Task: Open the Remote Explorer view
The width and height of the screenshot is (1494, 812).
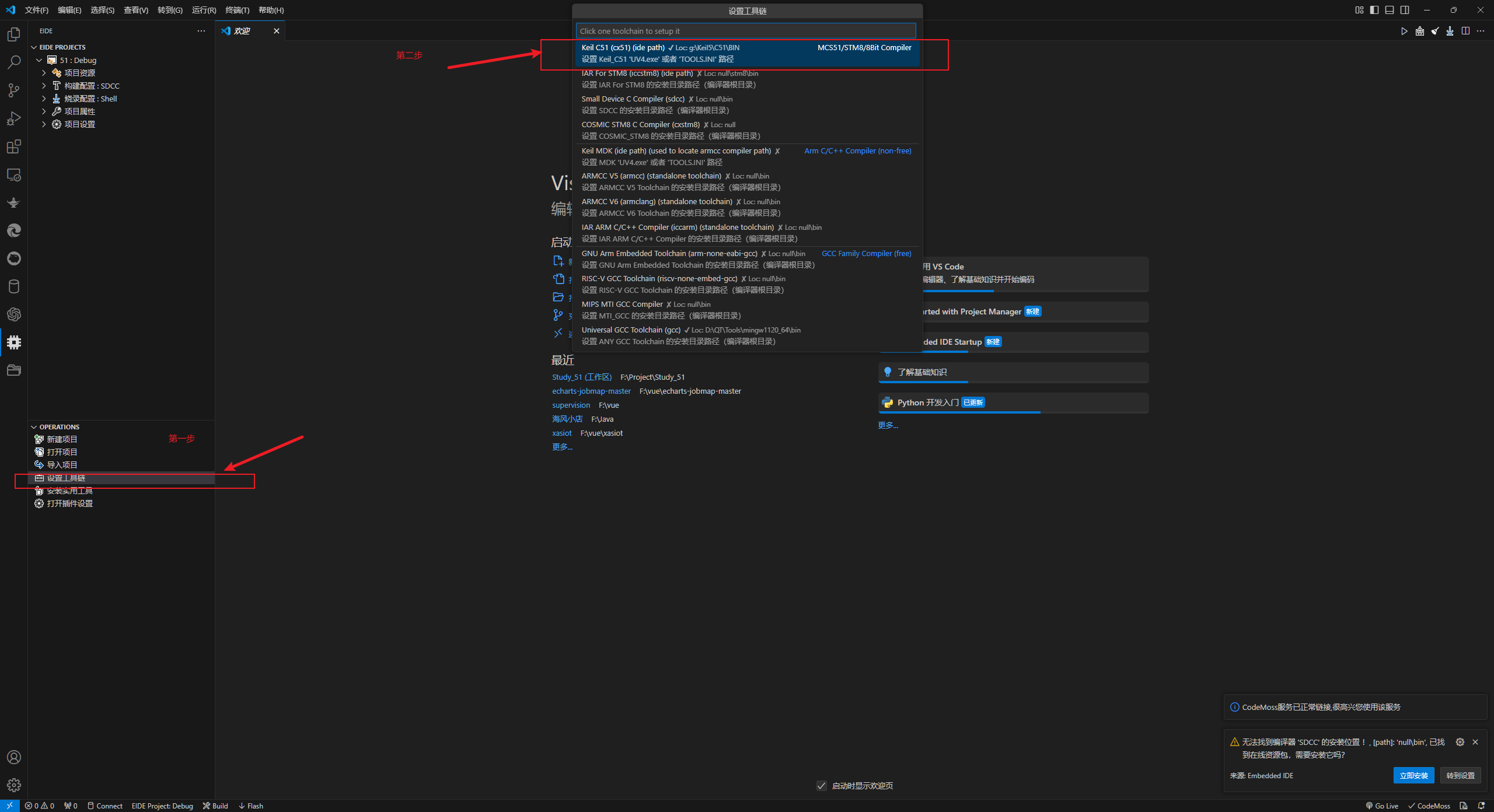Action: coord(14,174)
